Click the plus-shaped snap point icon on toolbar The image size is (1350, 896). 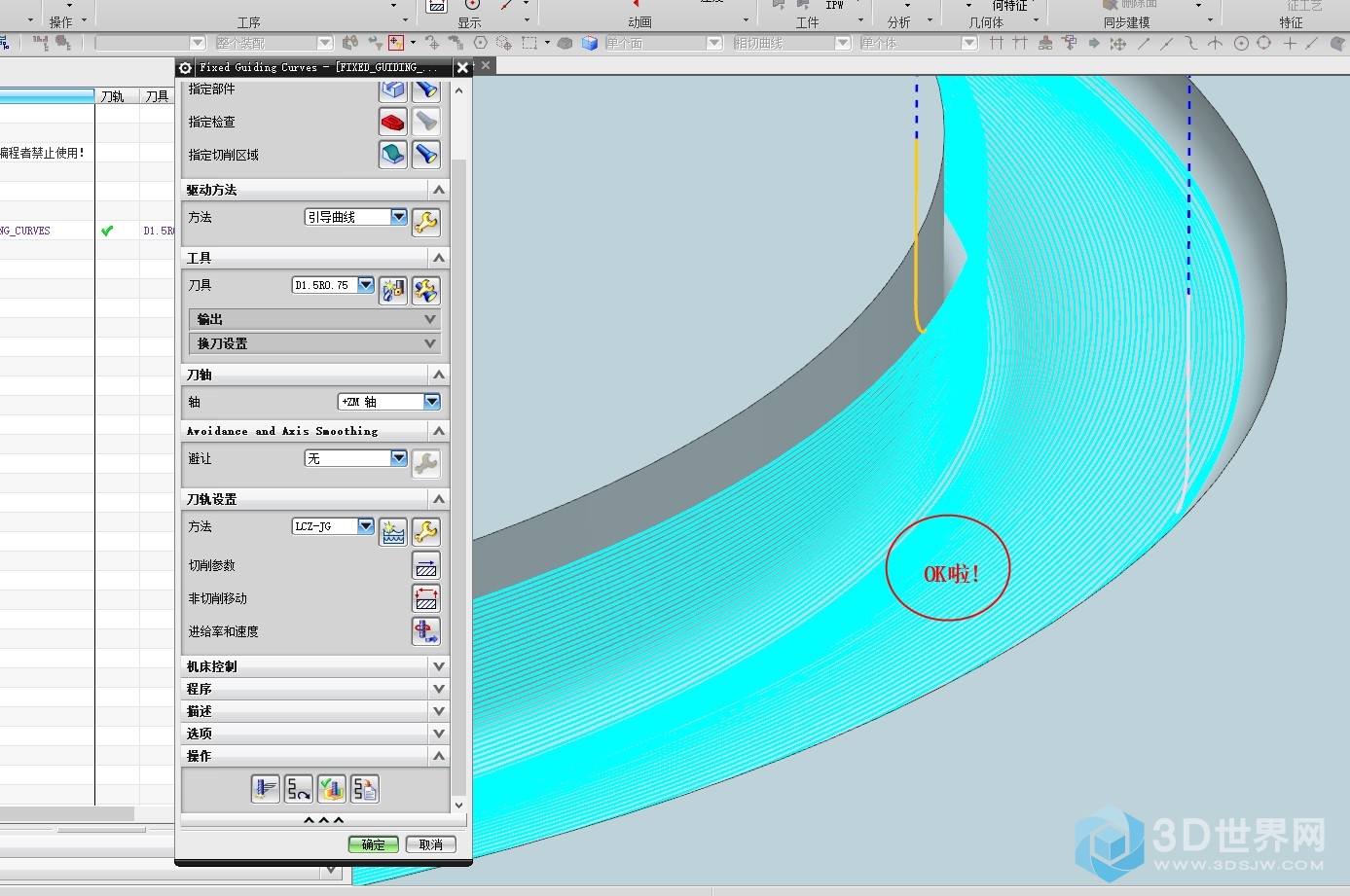click(x=1290, y=43)
